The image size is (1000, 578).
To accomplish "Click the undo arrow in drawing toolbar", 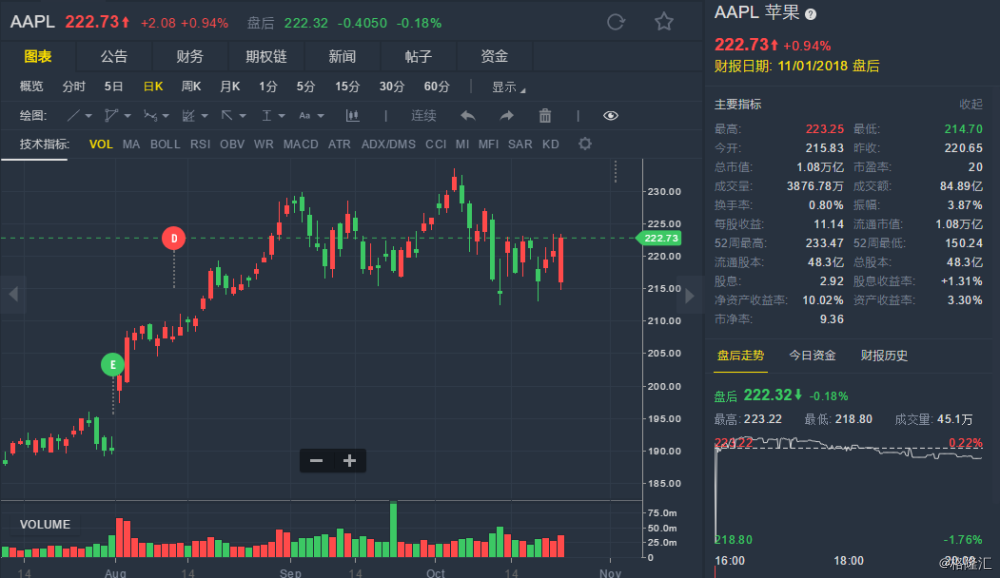I will (x=467, y=116).
